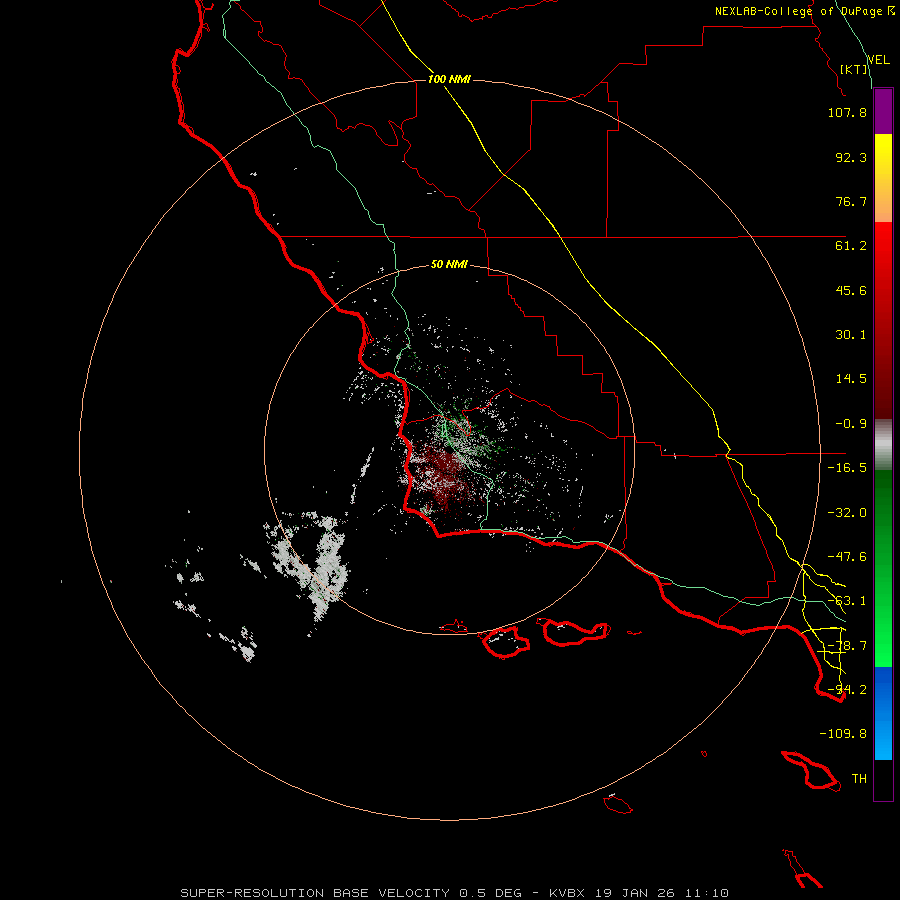
Task: Click the 76.7 legend value
Action: (x=851, y=201)
